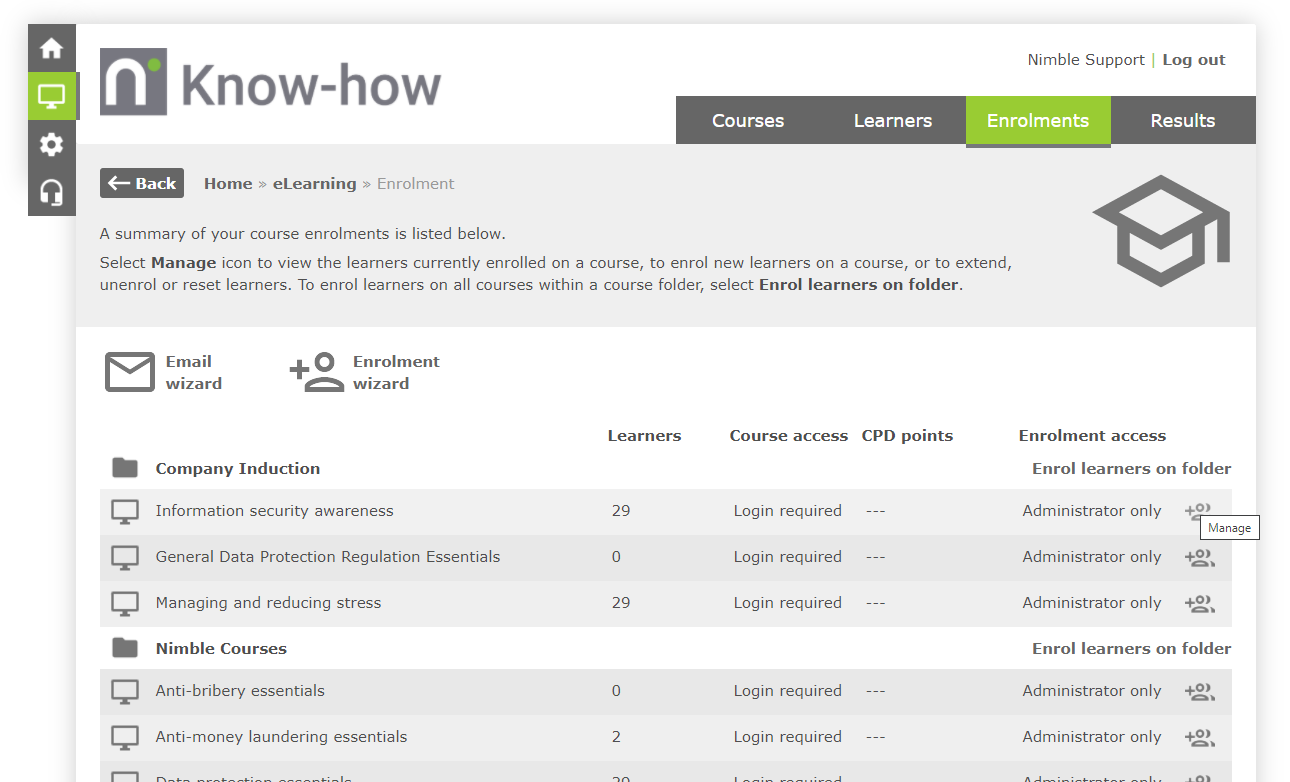The image size is (1290, 782).
Task: Select Enrol learners on folder for Nimble Courses
Action: pyautogui.click(x=1130, y=648)
